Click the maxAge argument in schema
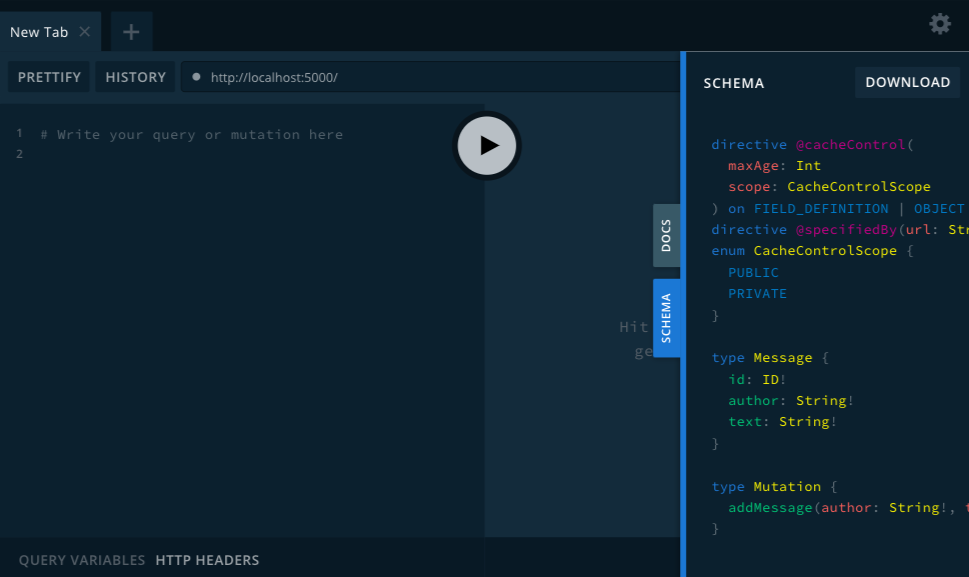 (x=754, y=166)
